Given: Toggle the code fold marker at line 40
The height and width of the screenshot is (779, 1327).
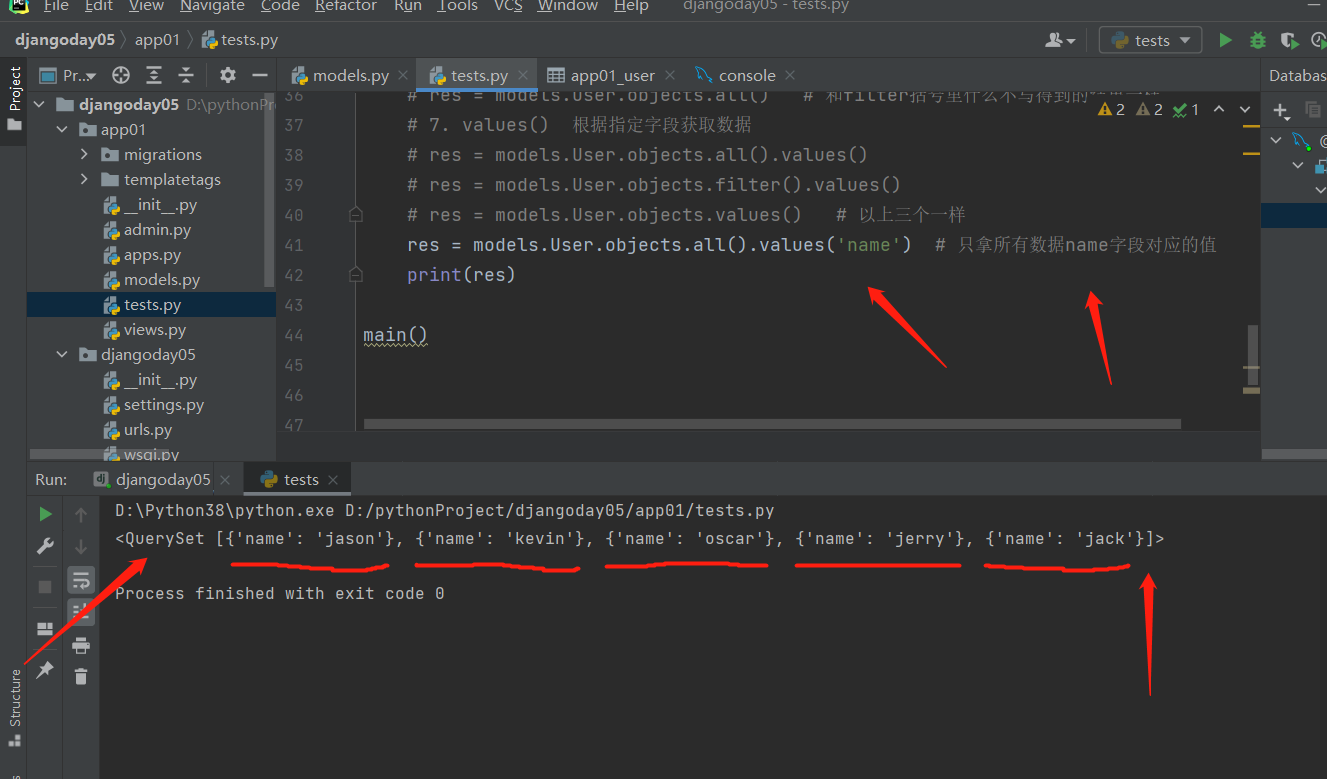Looking at the screenshot, I should coord(355,214).
